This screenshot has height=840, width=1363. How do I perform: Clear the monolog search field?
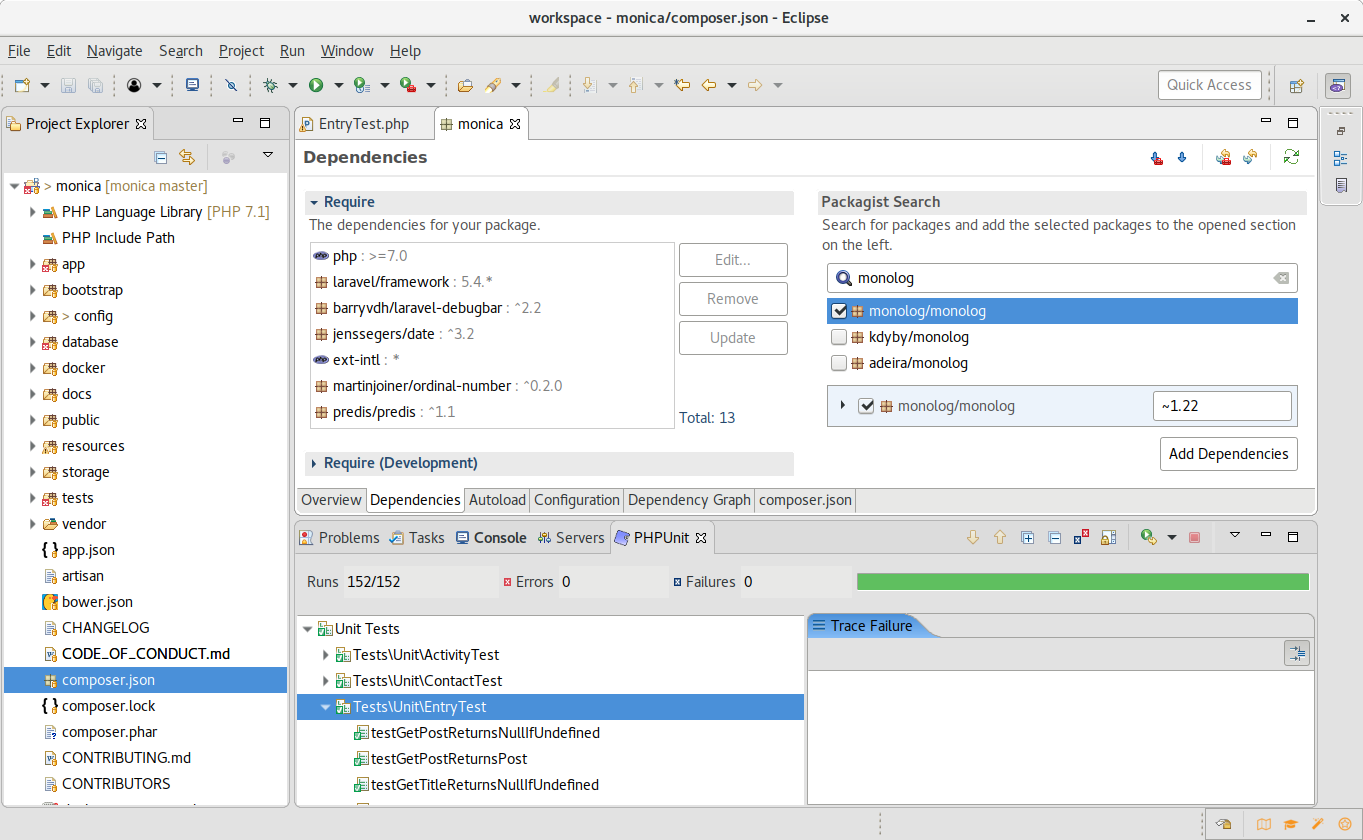1281,278
